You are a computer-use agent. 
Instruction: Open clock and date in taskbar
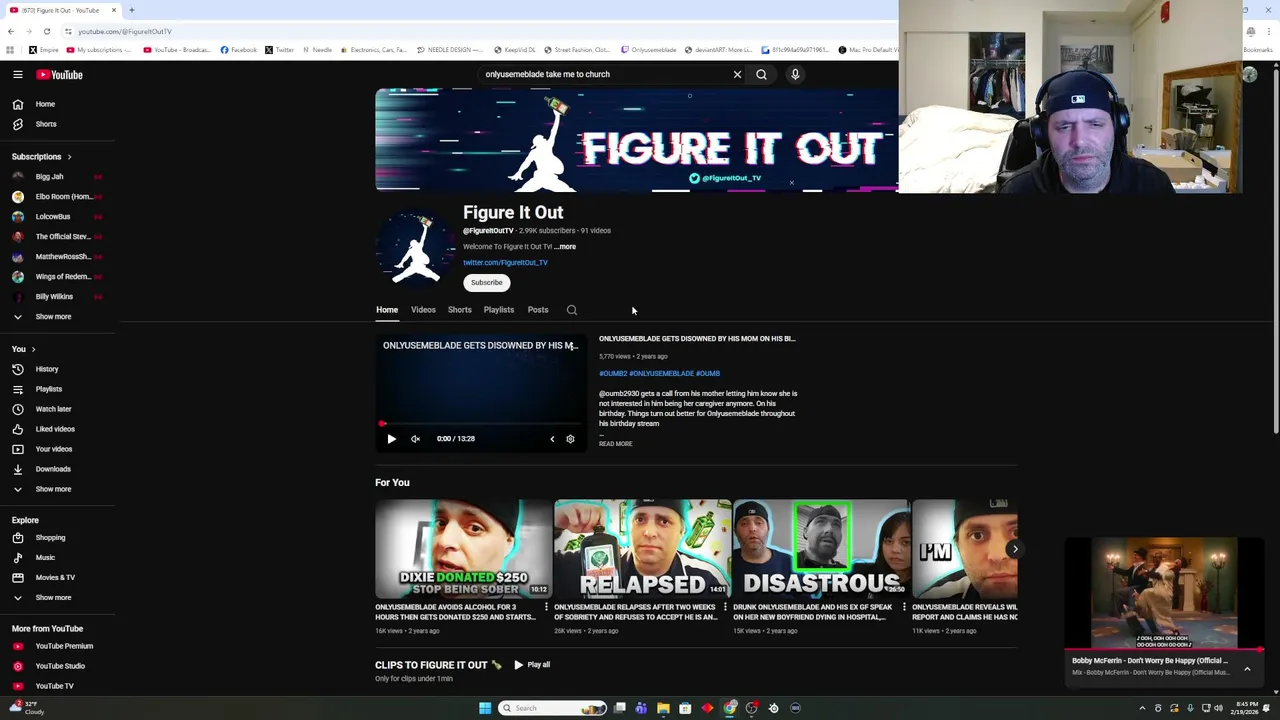1247,708
